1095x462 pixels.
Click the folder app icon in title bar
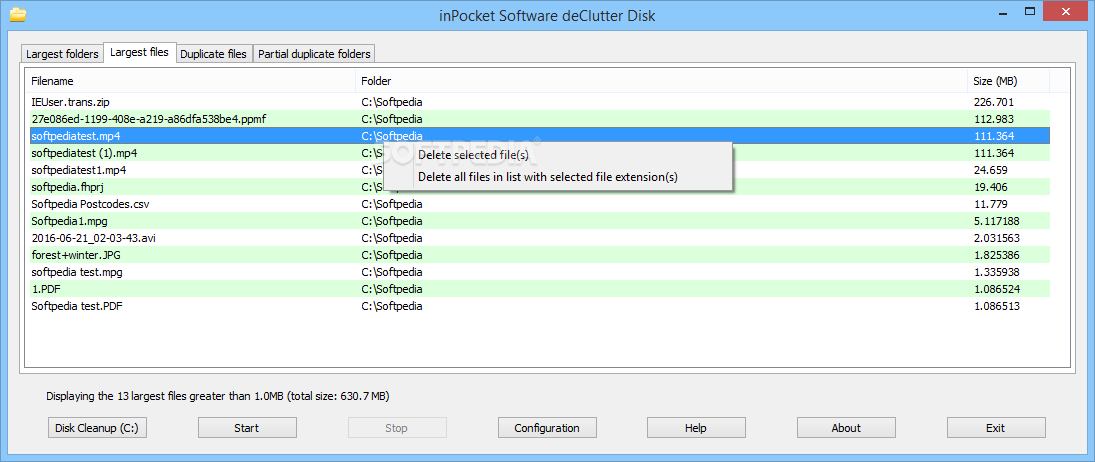pos(17,14)
